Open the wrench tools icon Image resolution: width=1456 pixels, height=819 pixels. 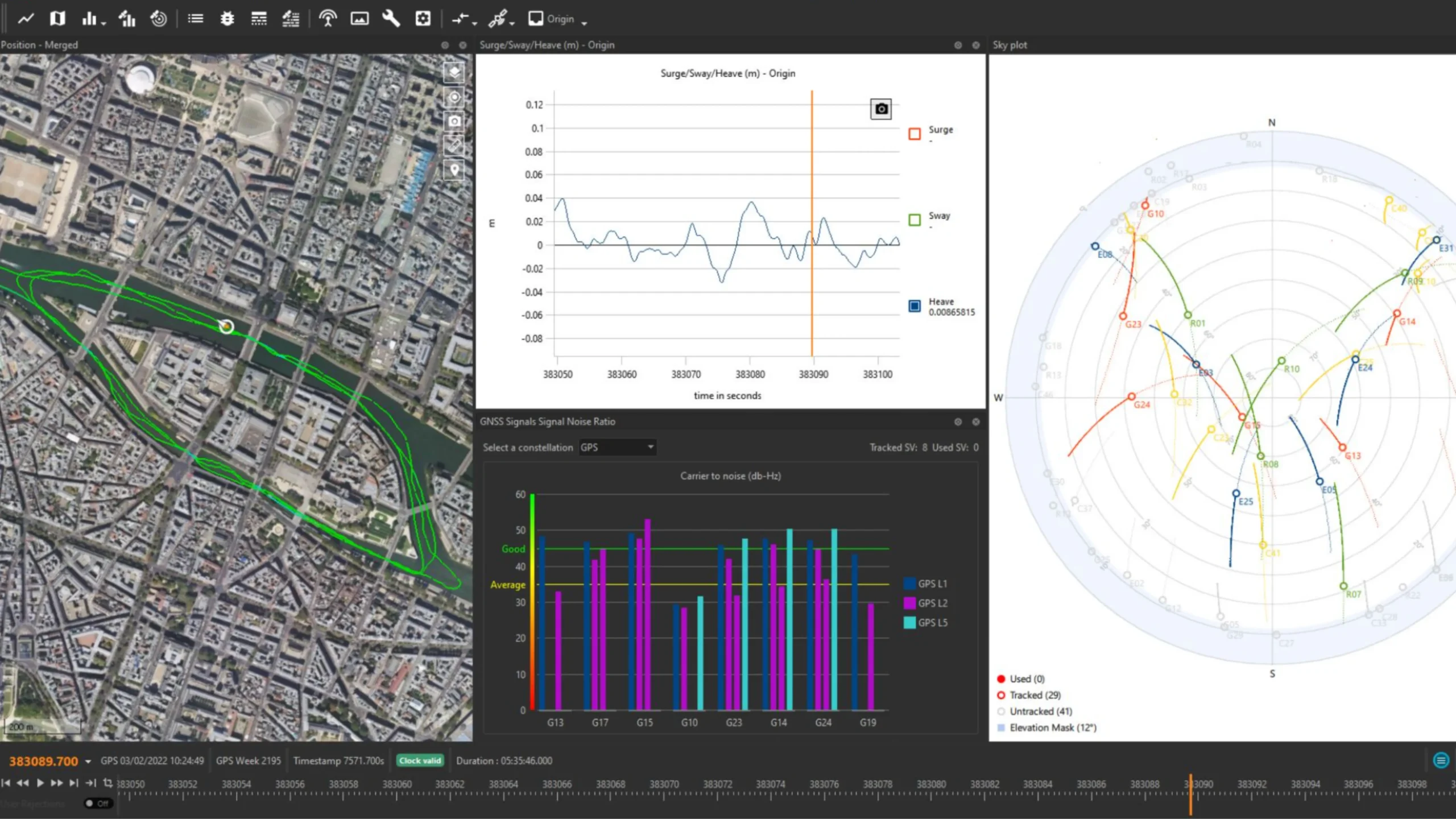pos(391,19)
